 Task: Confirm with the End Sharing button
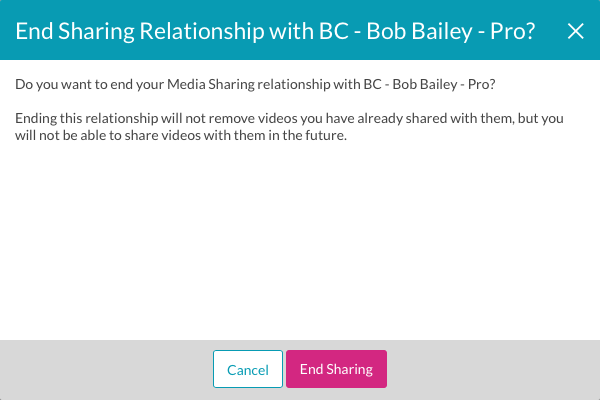(x=336, y=369)
